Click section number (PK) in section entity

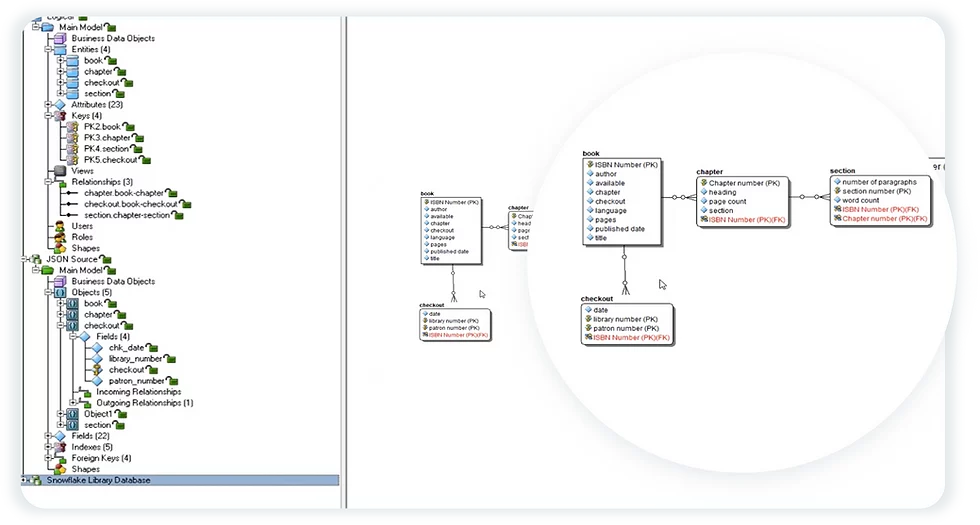(876, 191)
